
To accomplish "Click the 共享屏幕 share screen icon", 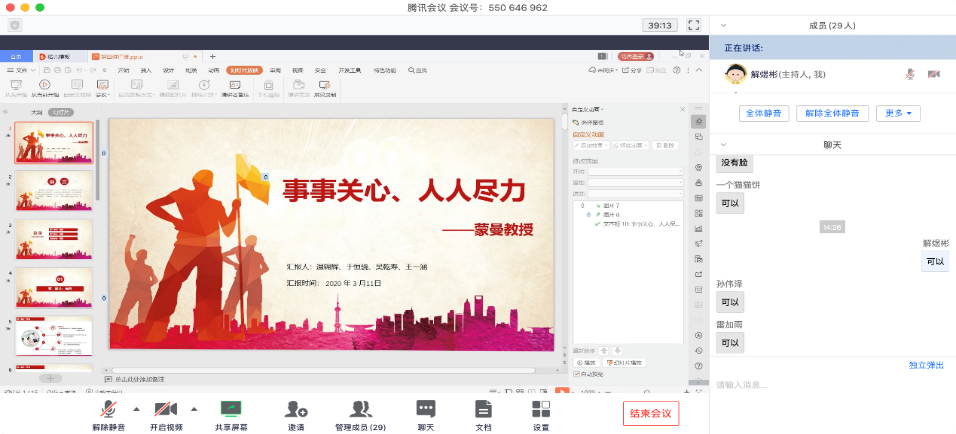I will coord(231,409).
